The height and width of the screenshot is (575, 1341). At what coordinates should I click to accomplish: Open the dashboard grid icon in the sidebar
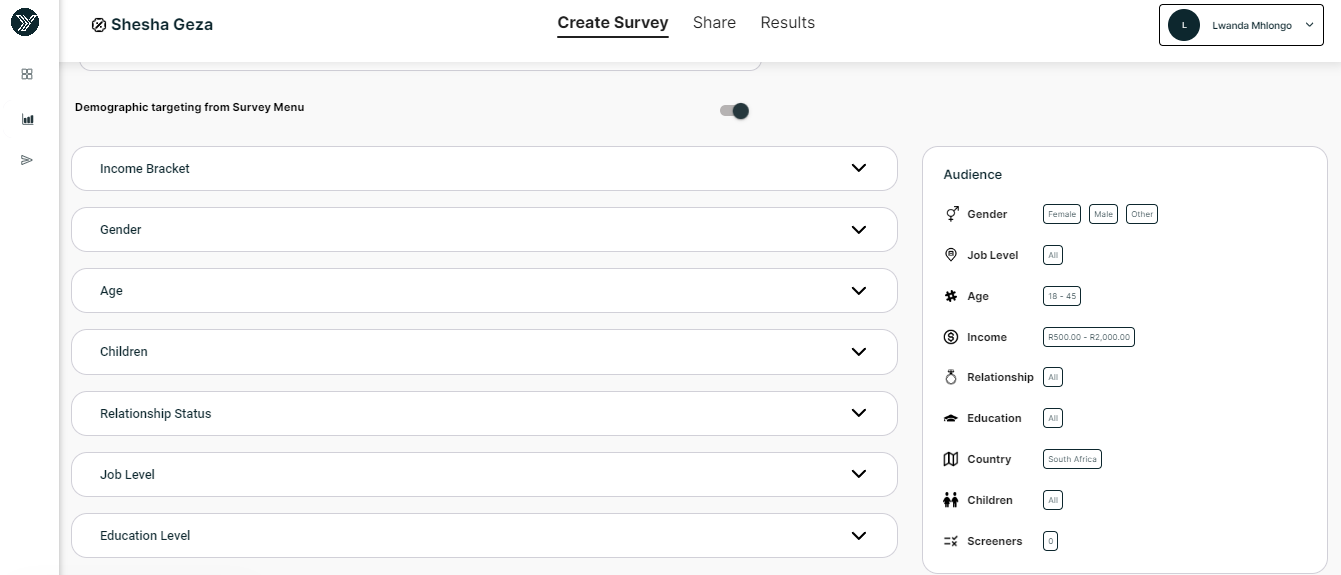[x=27, y=74]
